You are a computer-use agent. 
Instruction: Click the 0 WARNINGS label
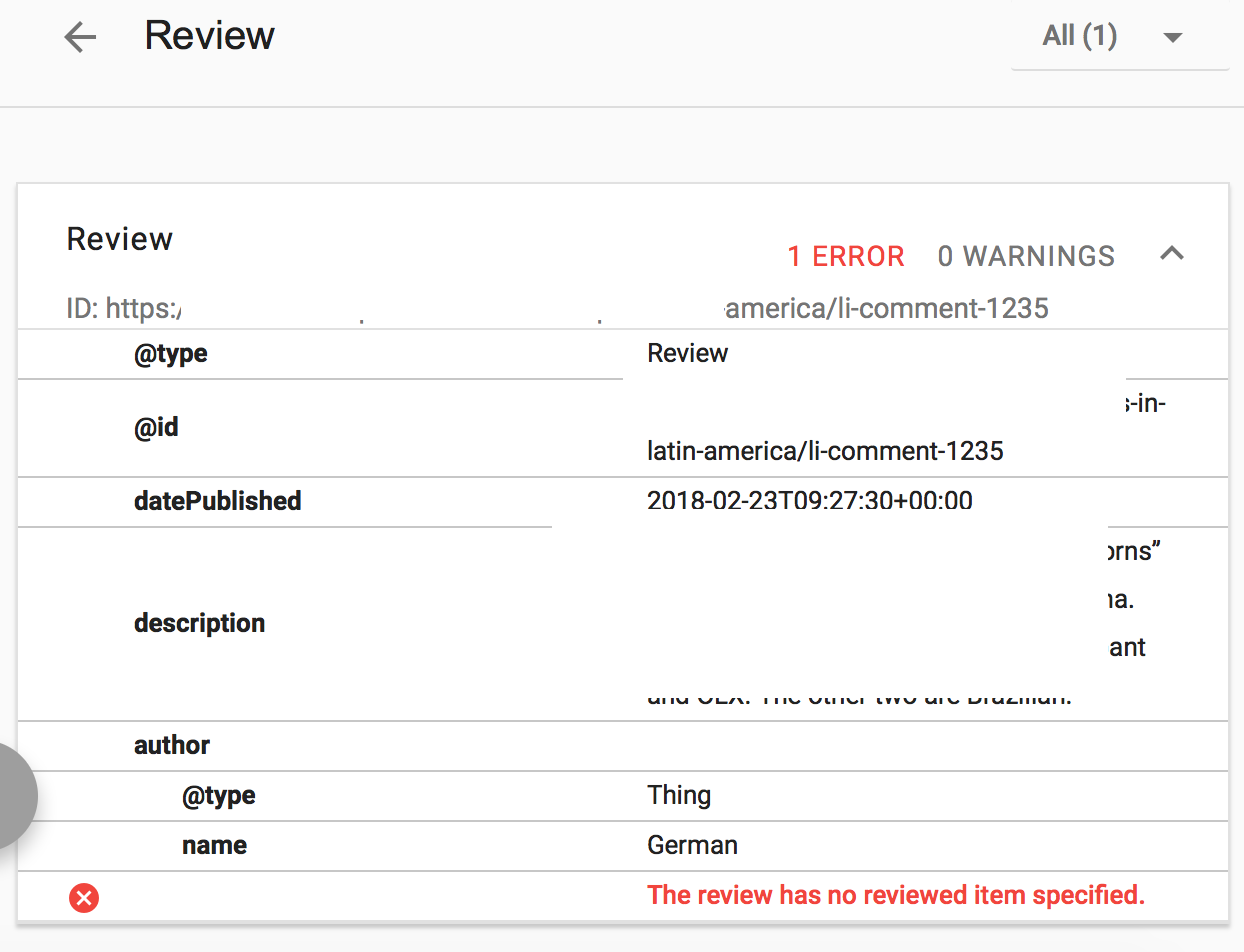(1026, 256)
